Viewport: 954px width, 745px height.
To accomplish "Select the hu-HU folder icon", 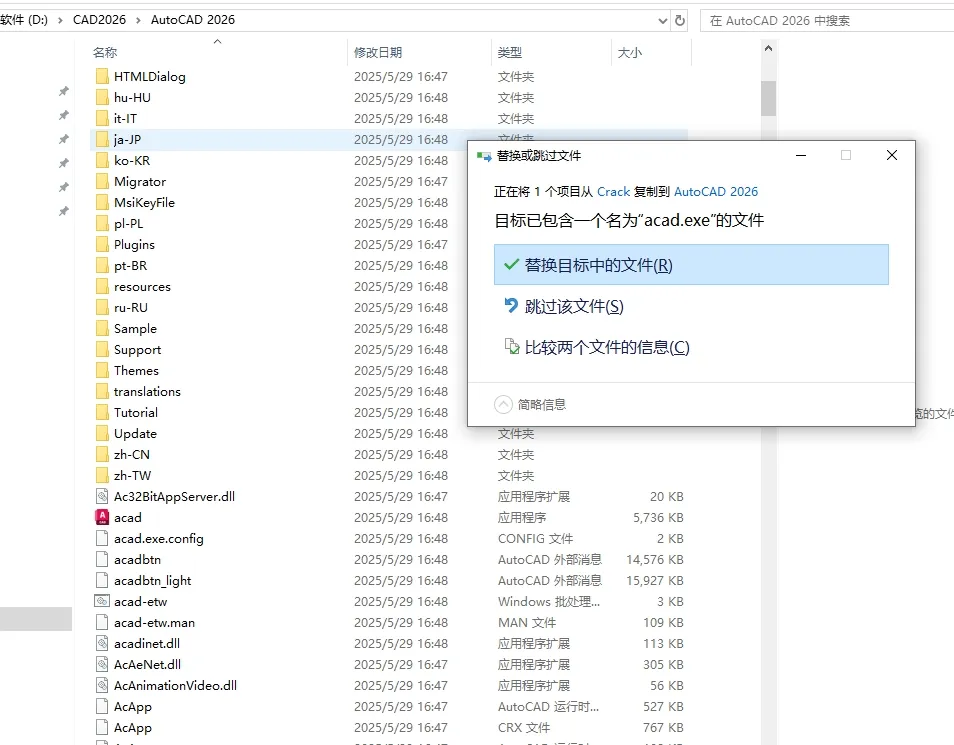I will pos(102,97).
